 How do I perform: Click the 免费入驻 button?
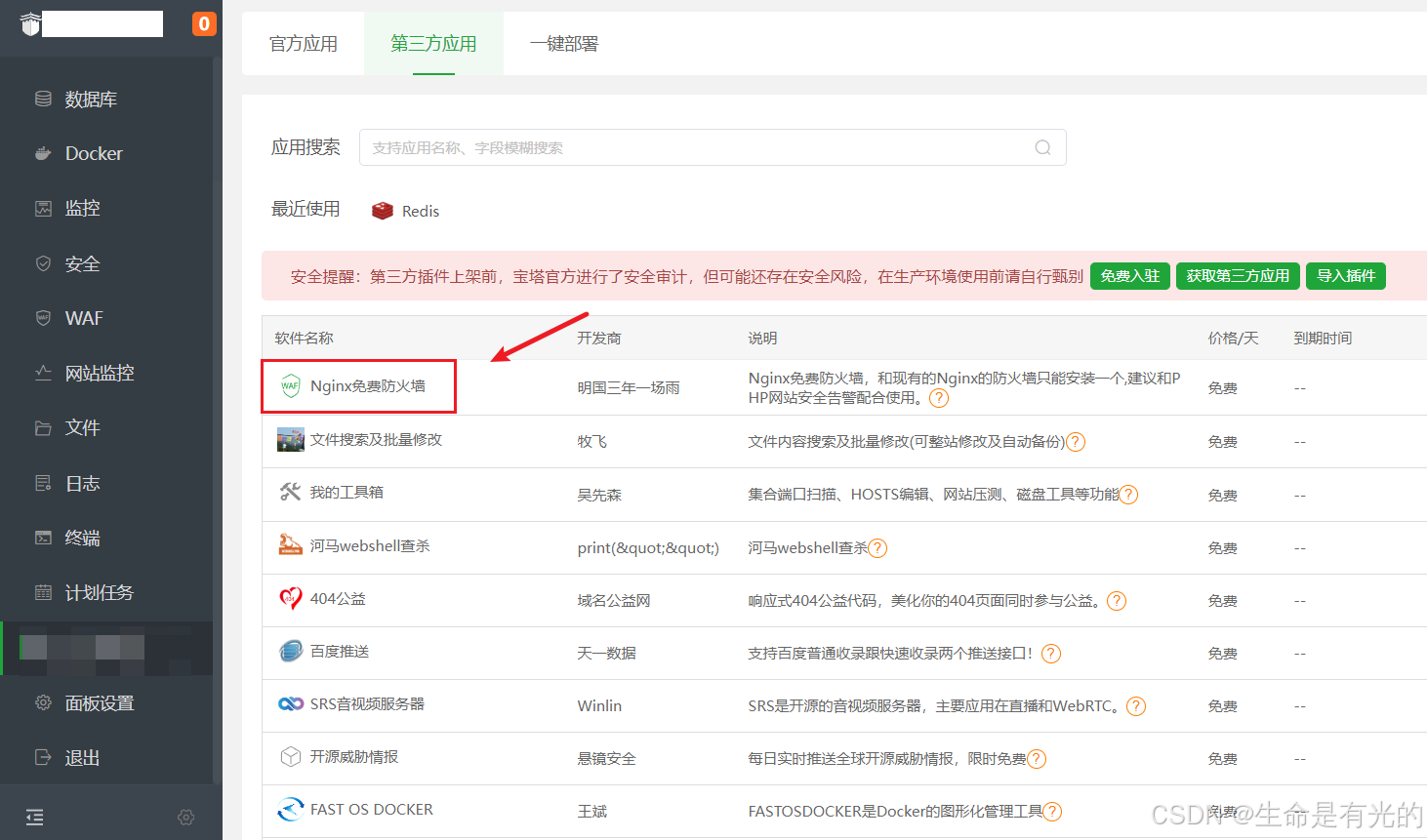pyautogui.click(x=1129, y=276)
